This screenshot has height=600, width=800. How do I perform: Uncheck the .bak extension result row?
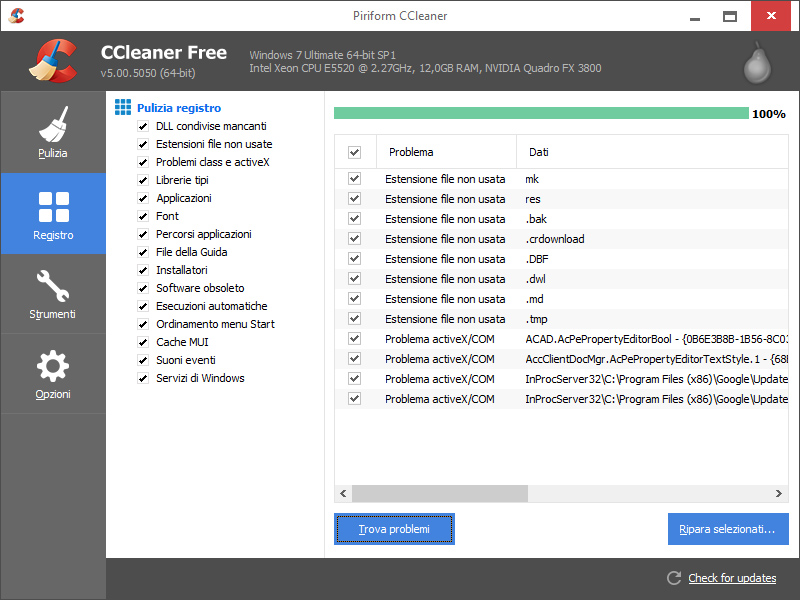(355, 218)
